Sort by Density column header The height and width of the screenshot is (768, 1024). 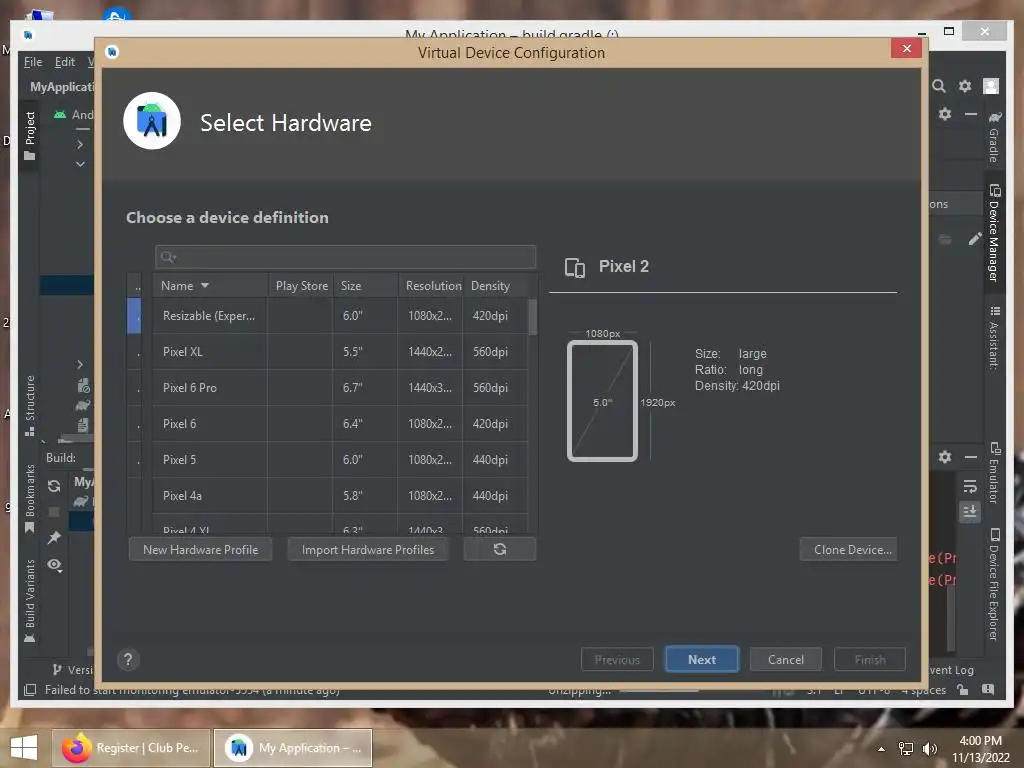coord(495,285)
